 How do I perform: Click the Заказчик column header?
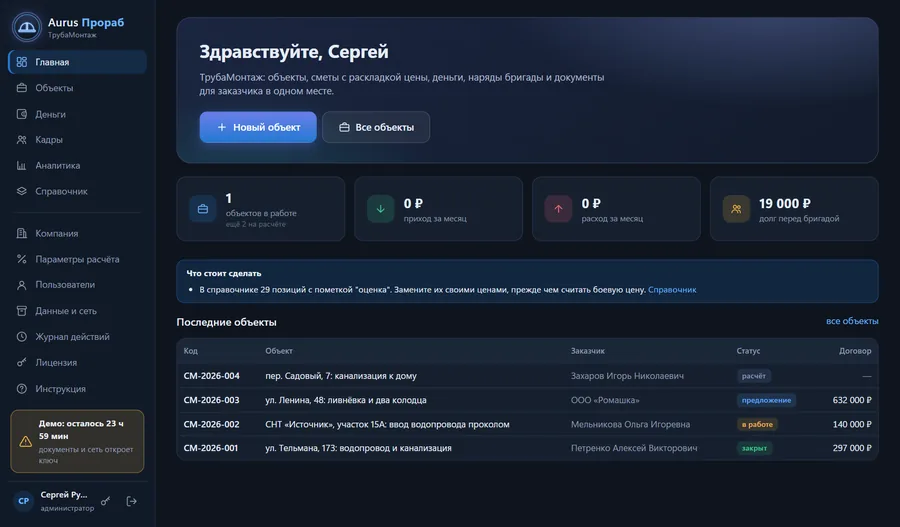click(587, 351)
